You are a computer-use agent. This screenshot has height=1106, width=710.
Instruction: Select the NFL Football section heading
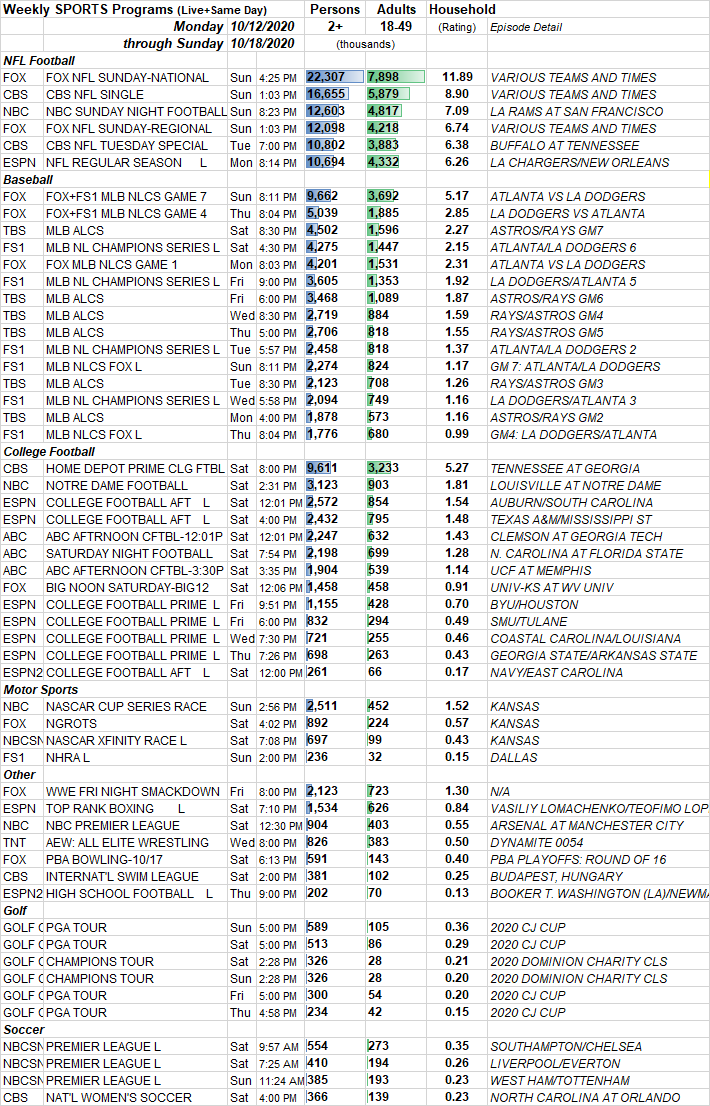[x=39, y=61]
